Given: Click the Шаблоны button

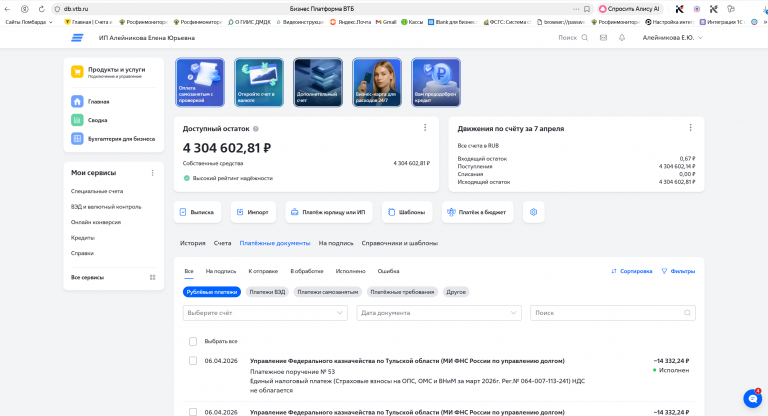Looking at the screenshot, I should pos(407,212).
